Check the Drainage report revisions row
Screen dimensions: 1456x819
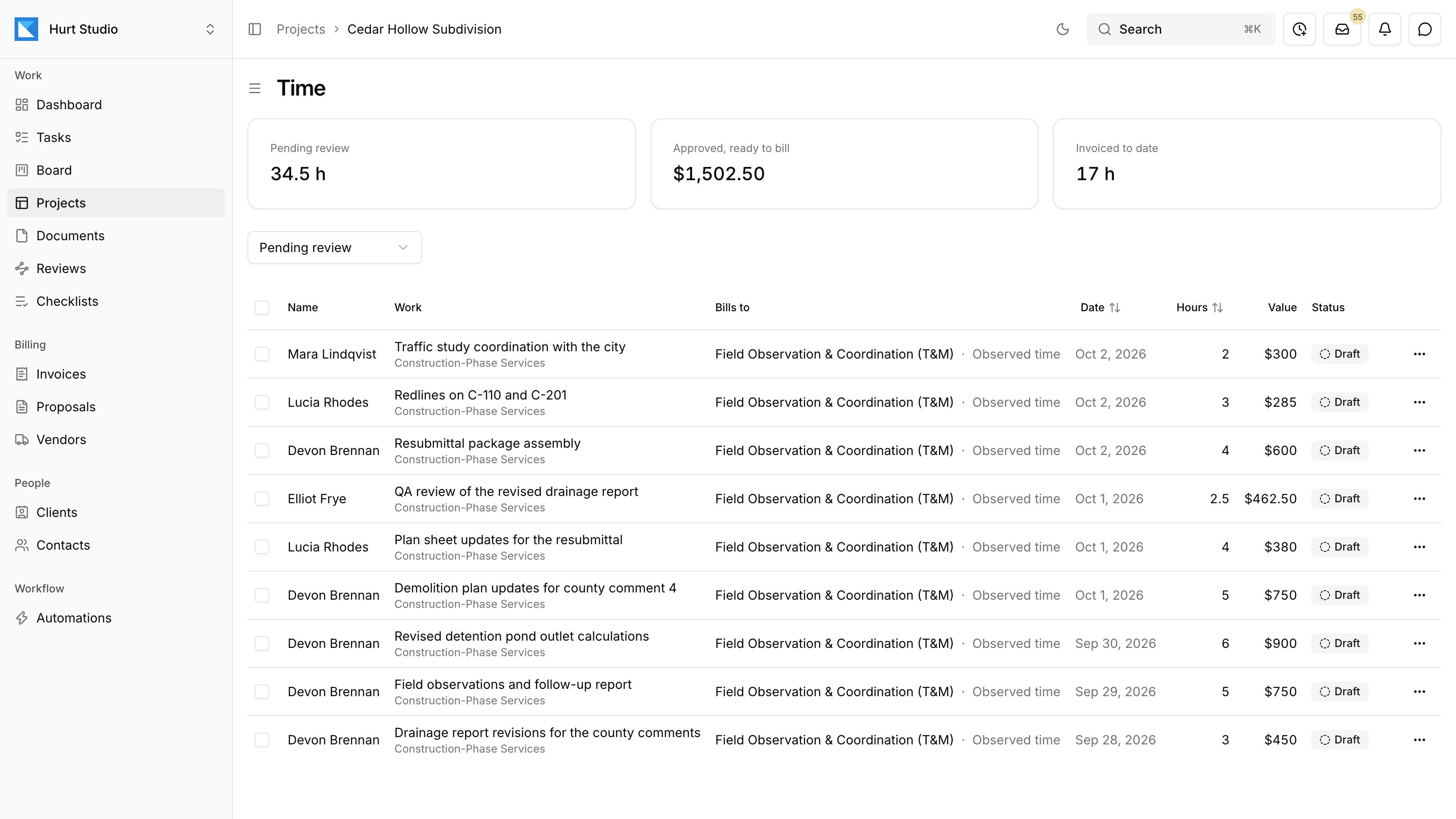(x=262, y=740)
